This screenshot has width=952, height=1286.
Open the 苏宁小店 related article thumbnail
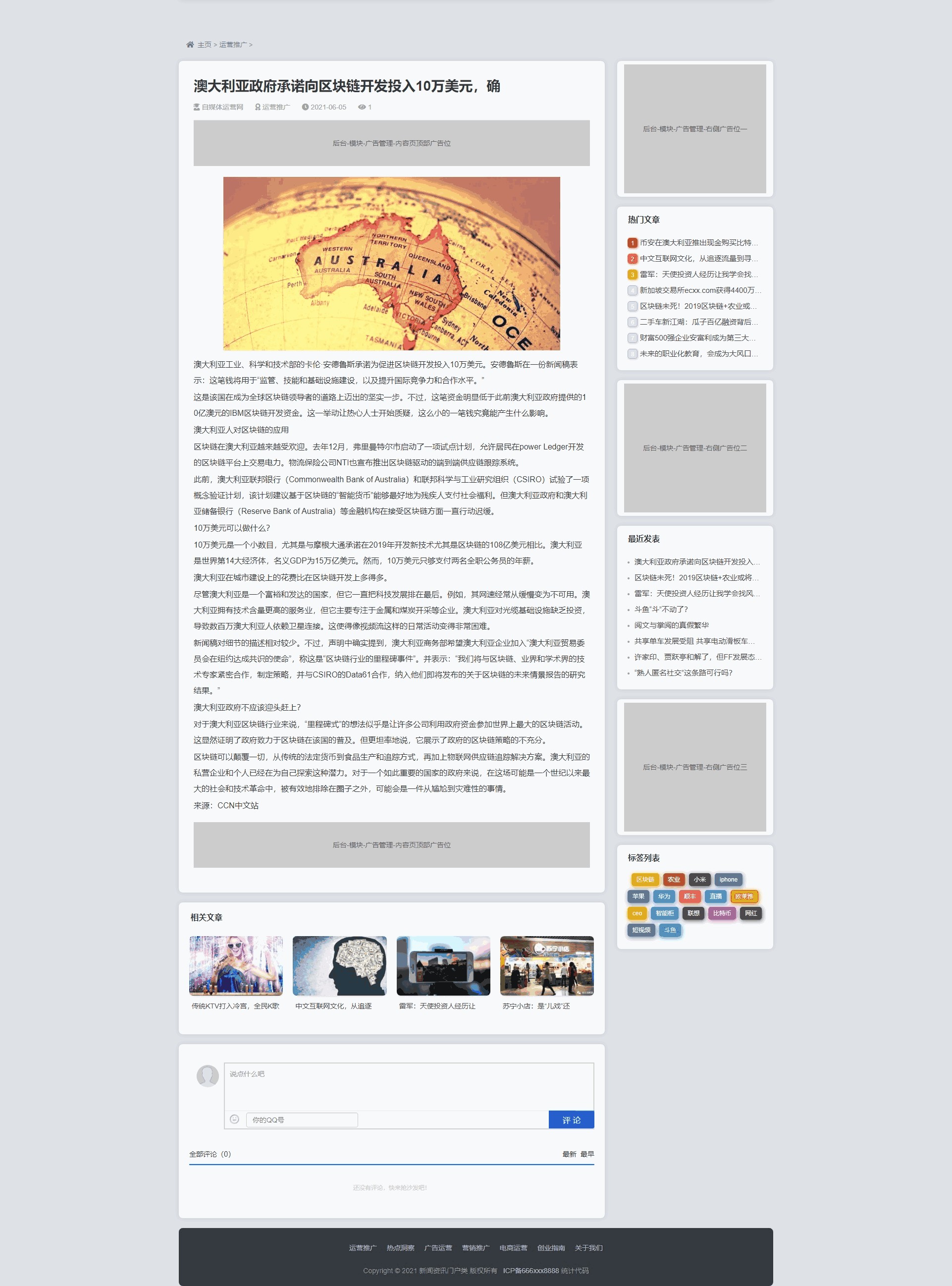point(546,965)
